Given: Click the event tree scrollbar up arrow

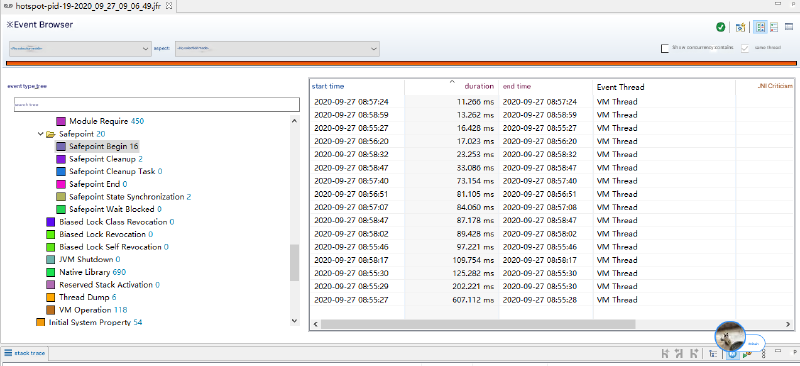Looking at the screenshot, I should [294, 121].
